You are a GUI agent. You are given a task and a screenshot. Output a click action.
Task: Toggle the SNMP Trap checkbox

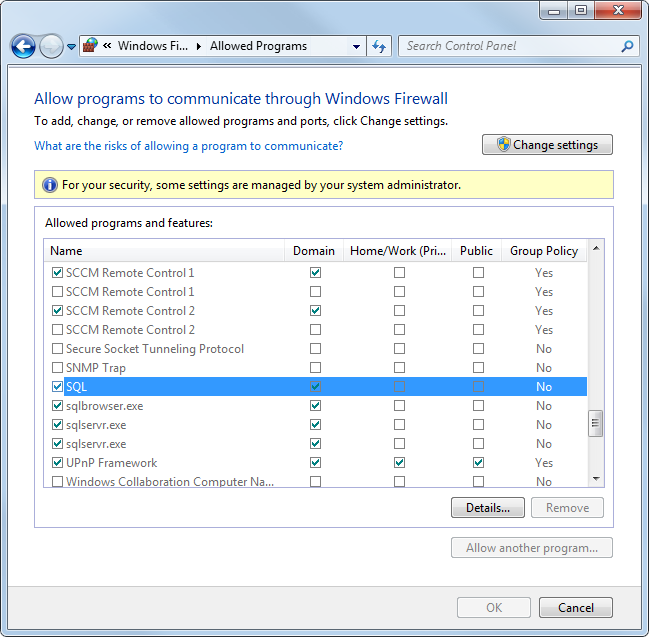click(57, 368)
